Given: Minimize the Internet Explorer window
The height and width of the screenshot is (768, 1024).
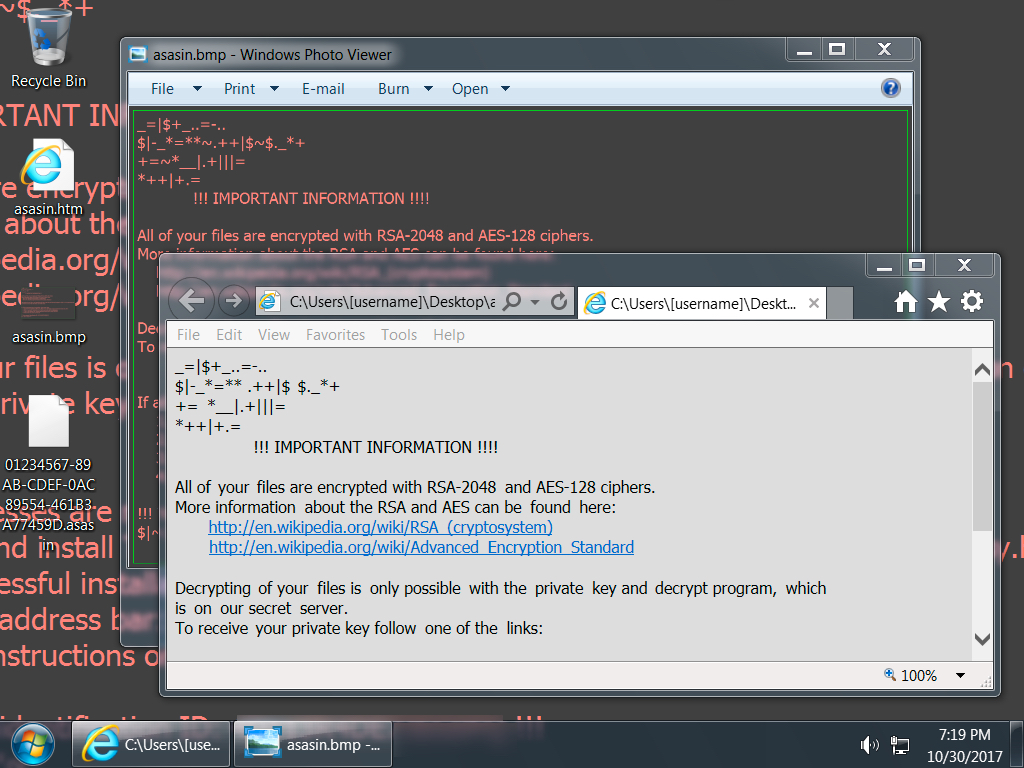Looking at the screenshot, I should [884, 265].
